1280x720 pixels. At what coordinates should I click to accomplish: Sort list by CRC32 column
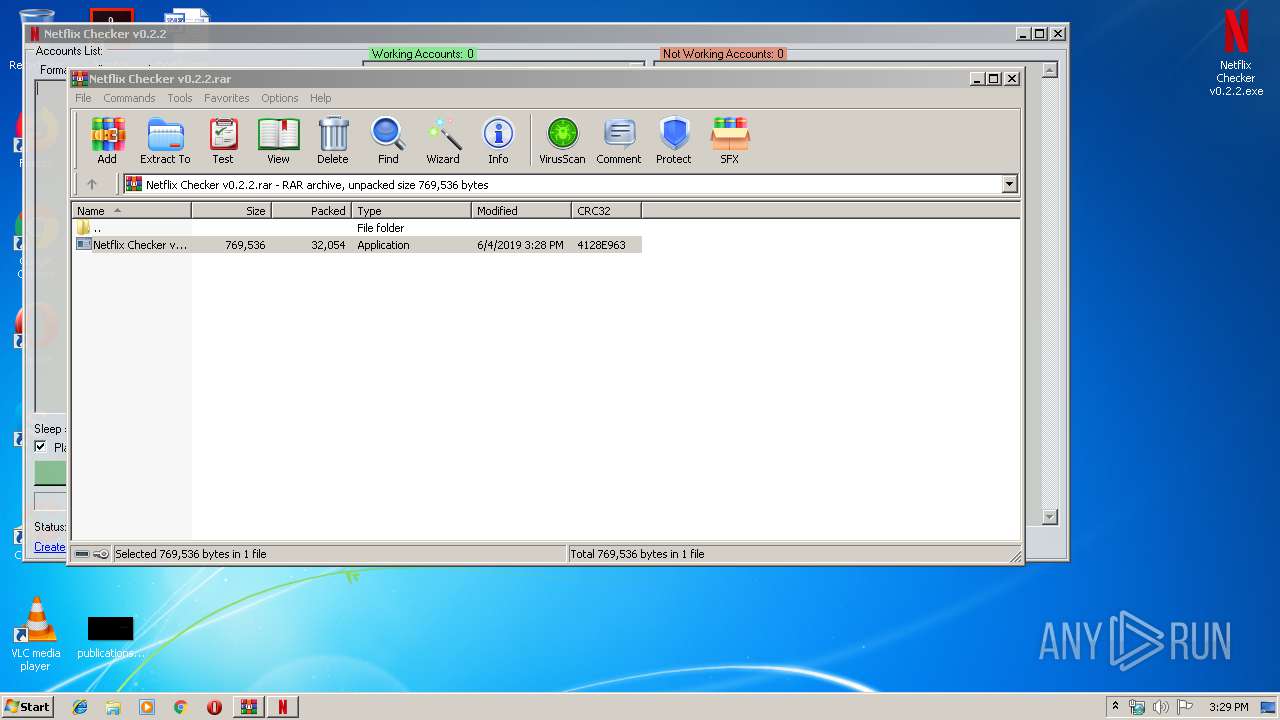pyautogui.click(x=606, y=211)
